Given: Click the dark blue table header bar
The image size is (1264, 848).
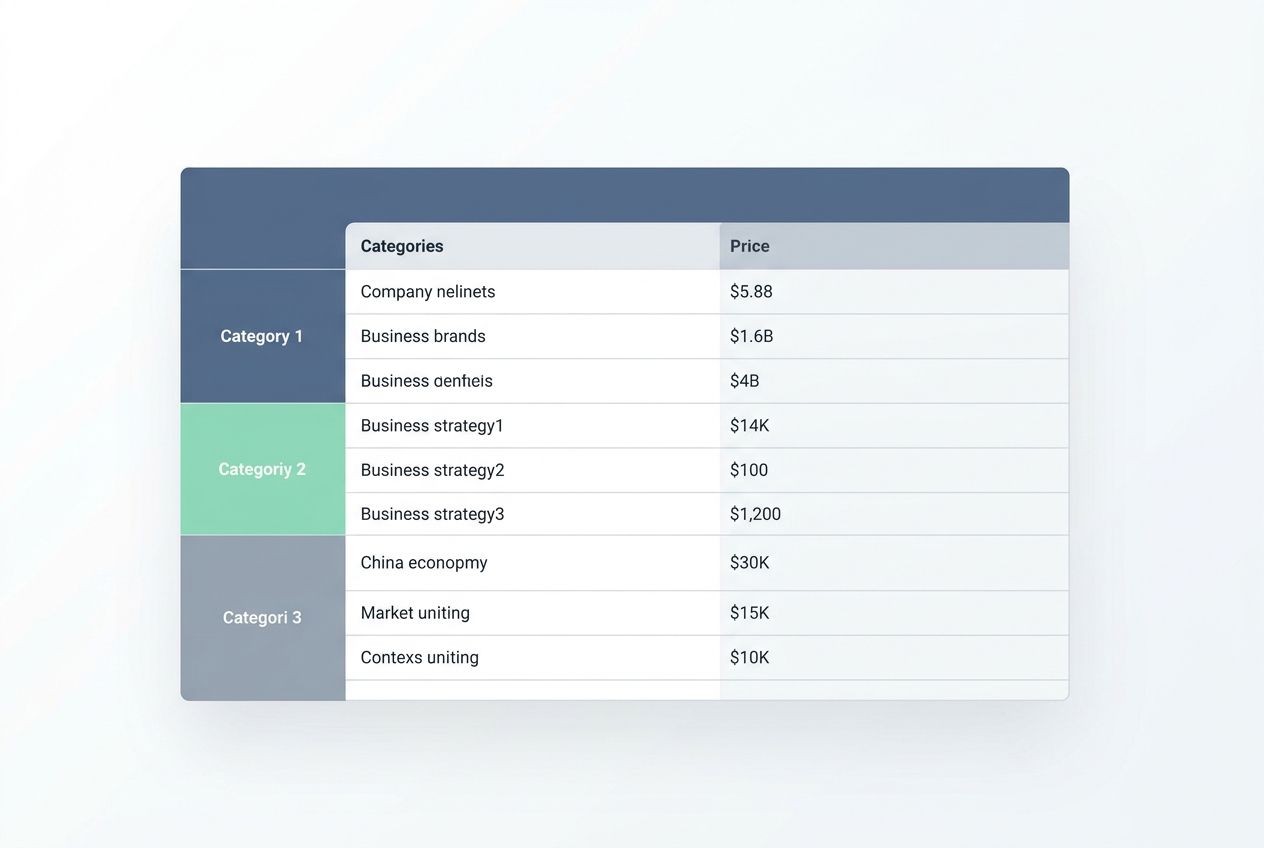Looking at the screenshot, I should point(624,193).
